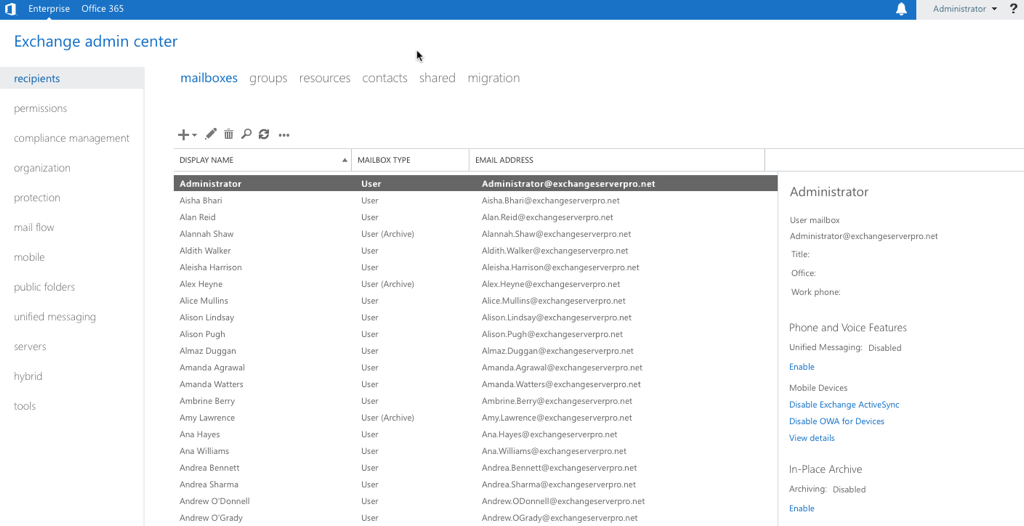Open the contacts tab
This screenshot has width=1024, height=526.
tap(385, 78)
